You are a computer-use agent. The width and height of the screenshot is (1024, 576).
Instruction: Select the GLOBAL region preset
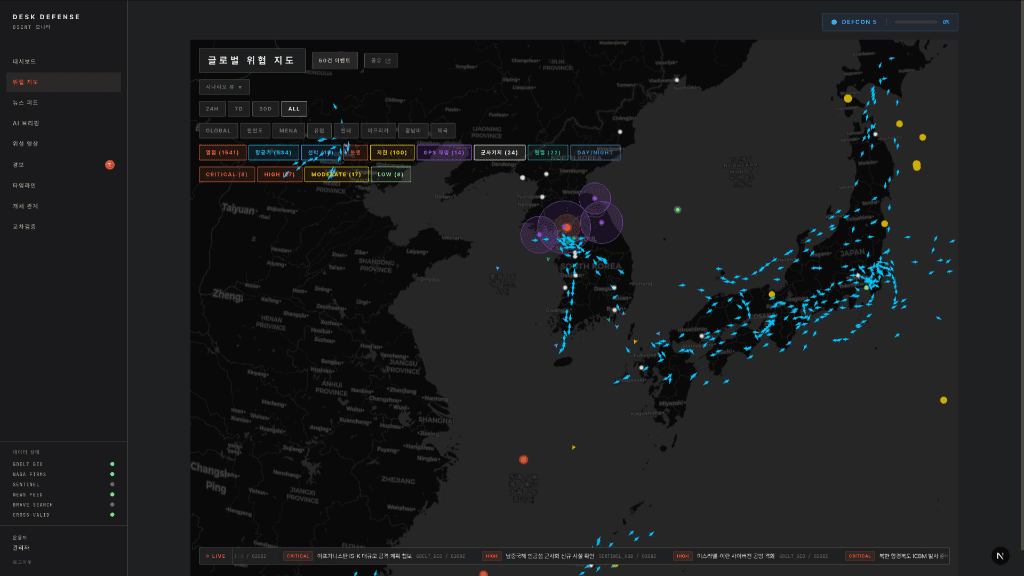pos(217,131)
